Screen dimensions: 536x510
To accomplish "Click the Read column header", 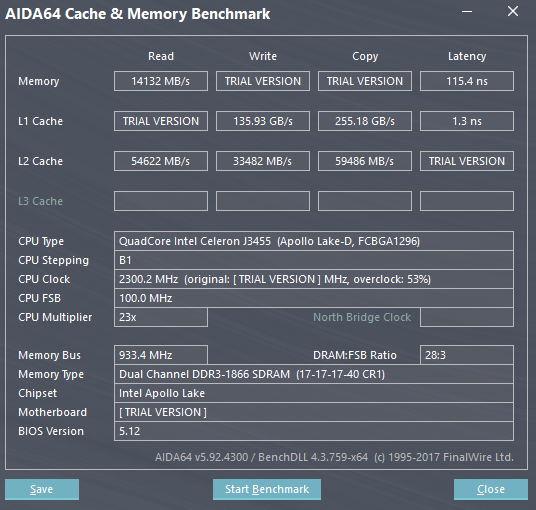I will [161, 56].
